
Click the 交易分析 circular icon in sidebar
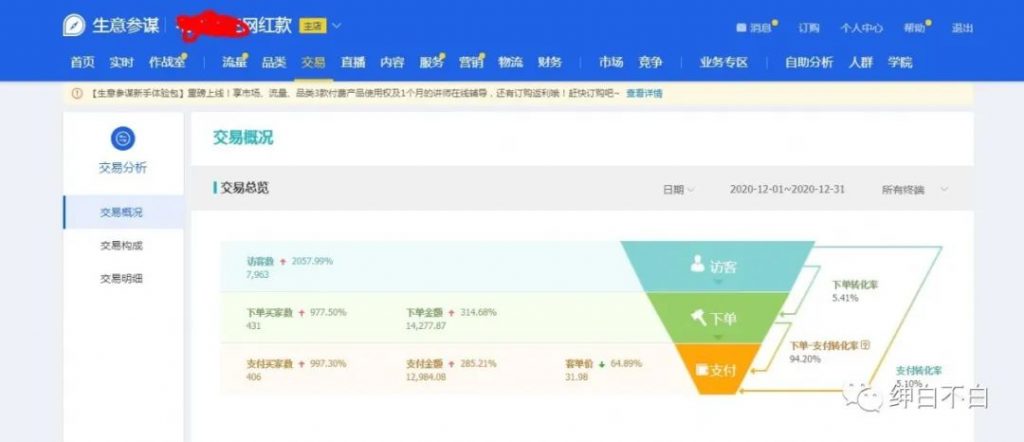pos(123,138)
